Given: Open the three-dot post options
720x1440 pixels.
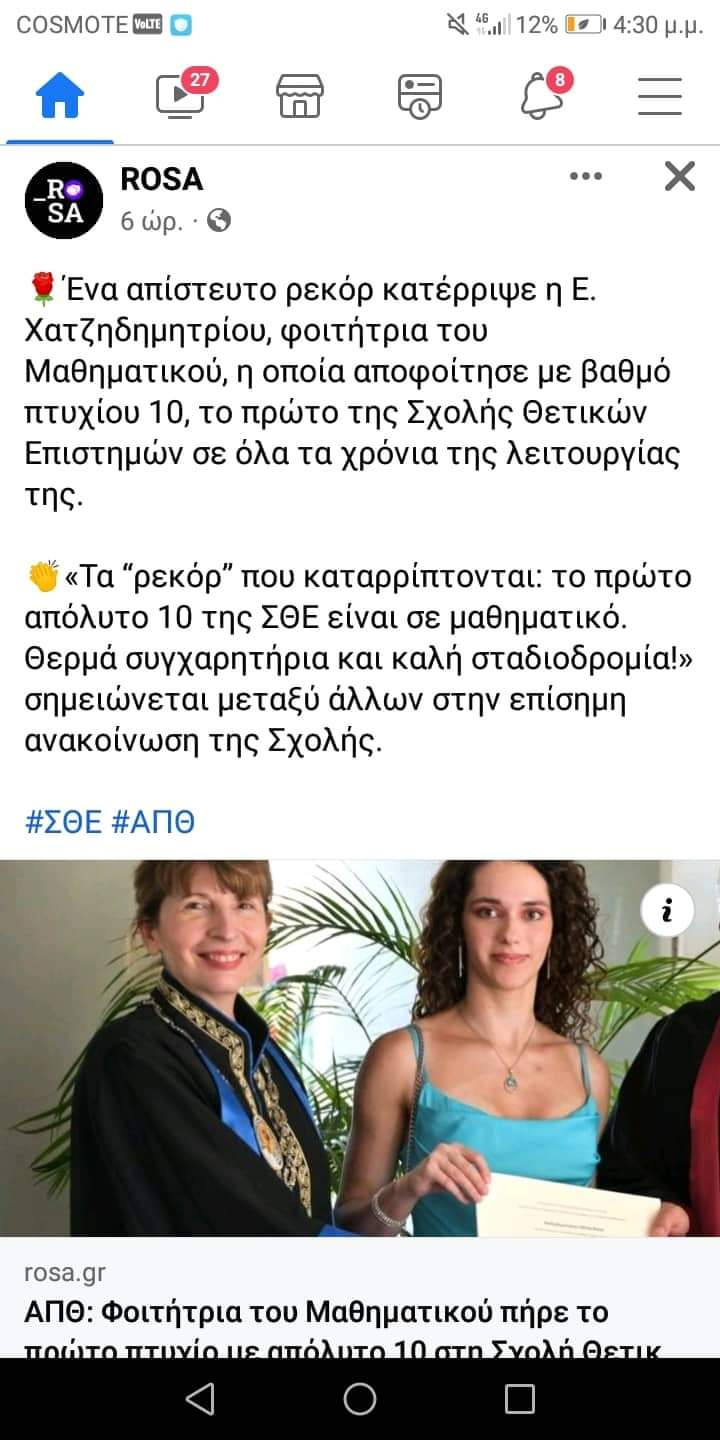Looking at the screenshot, I should [x=586, y=177].
